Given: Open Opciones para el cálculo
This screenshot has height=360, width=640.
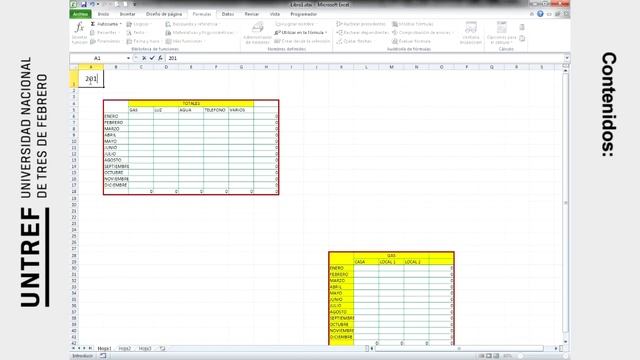Looking at the screenshot, I should (502, 33).
